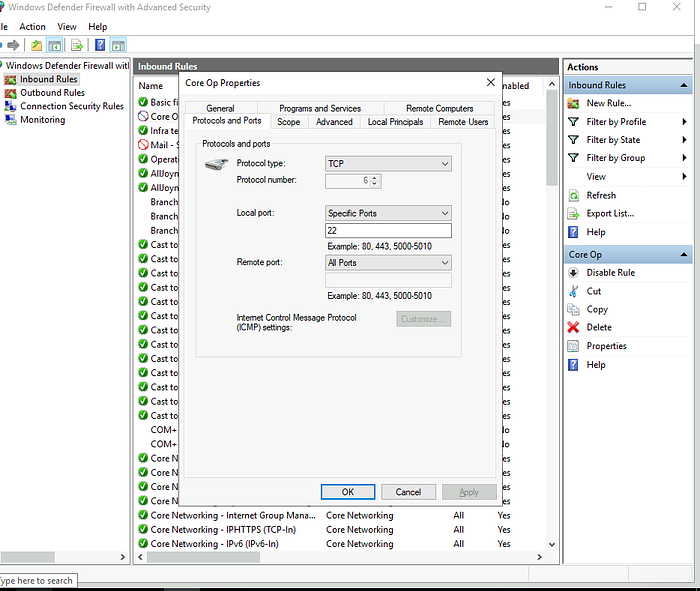Click green check icon of Basic fi rule
The height and width of the screenshot is (591, 700).
point(143,102)
